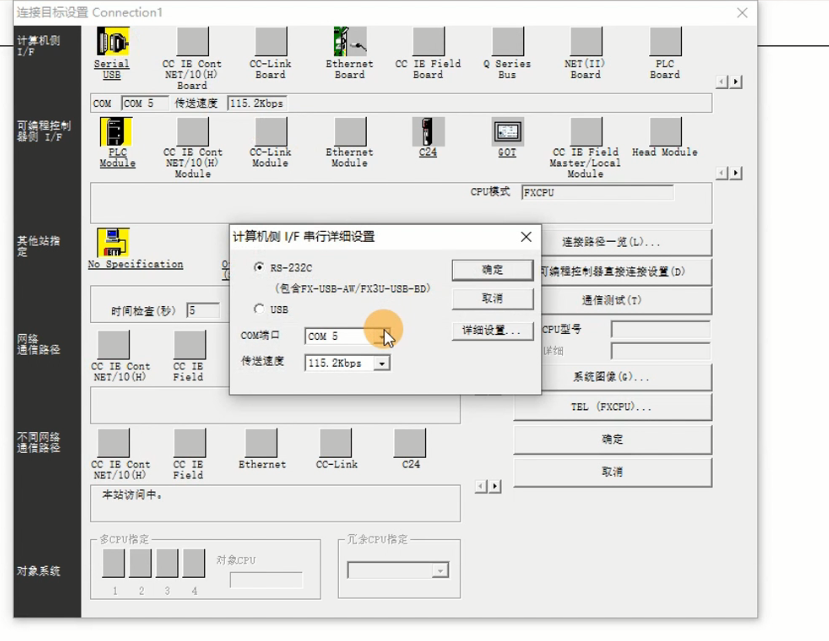The image size is (829, 641).
Task: Open the 冗余CPU指定 combo box
Action: [x=439, y=570]
